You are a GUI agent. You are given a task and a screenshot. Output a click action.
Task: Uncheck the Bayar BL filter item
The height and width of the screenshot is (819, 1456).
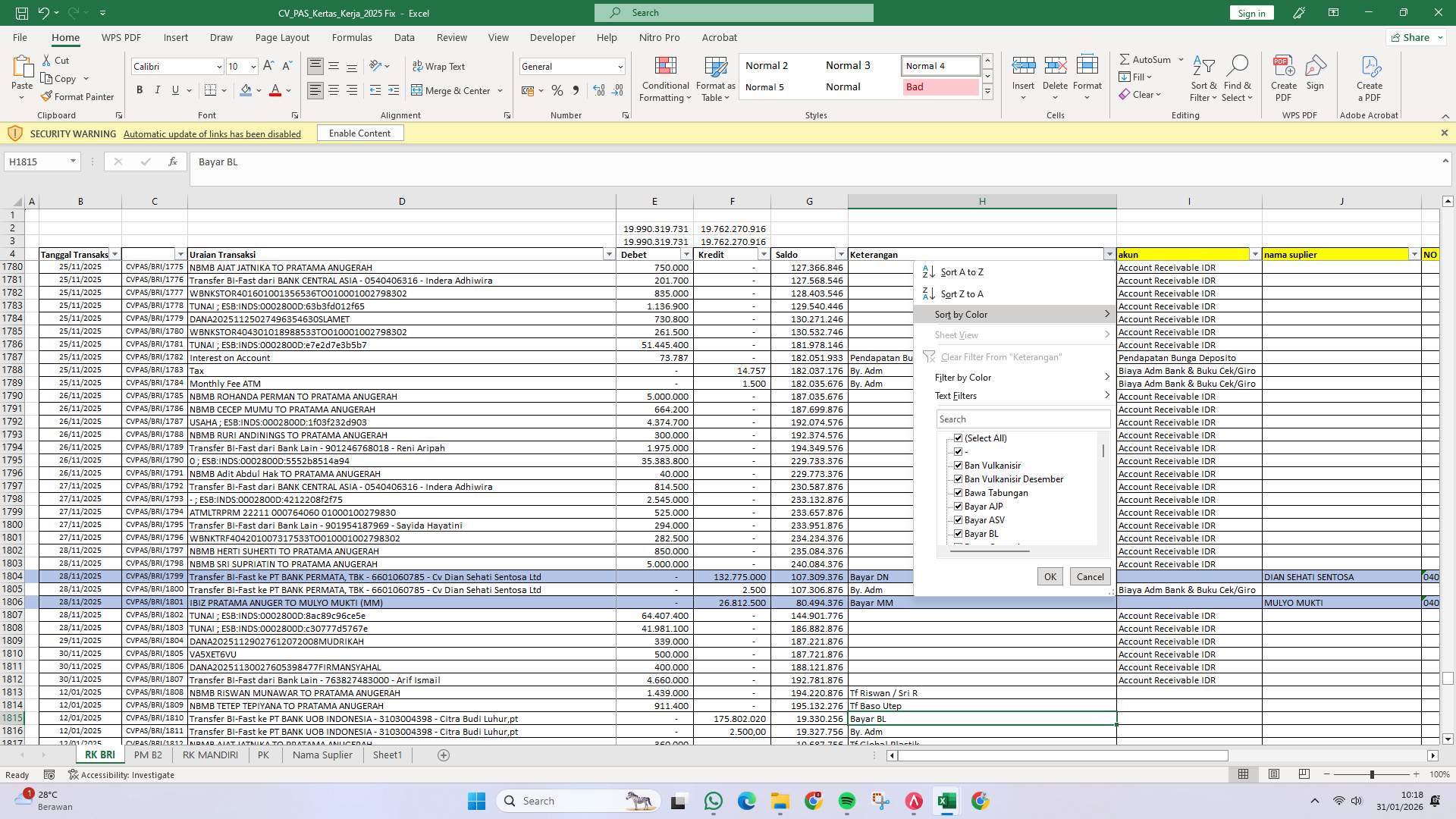coord(959,533)
